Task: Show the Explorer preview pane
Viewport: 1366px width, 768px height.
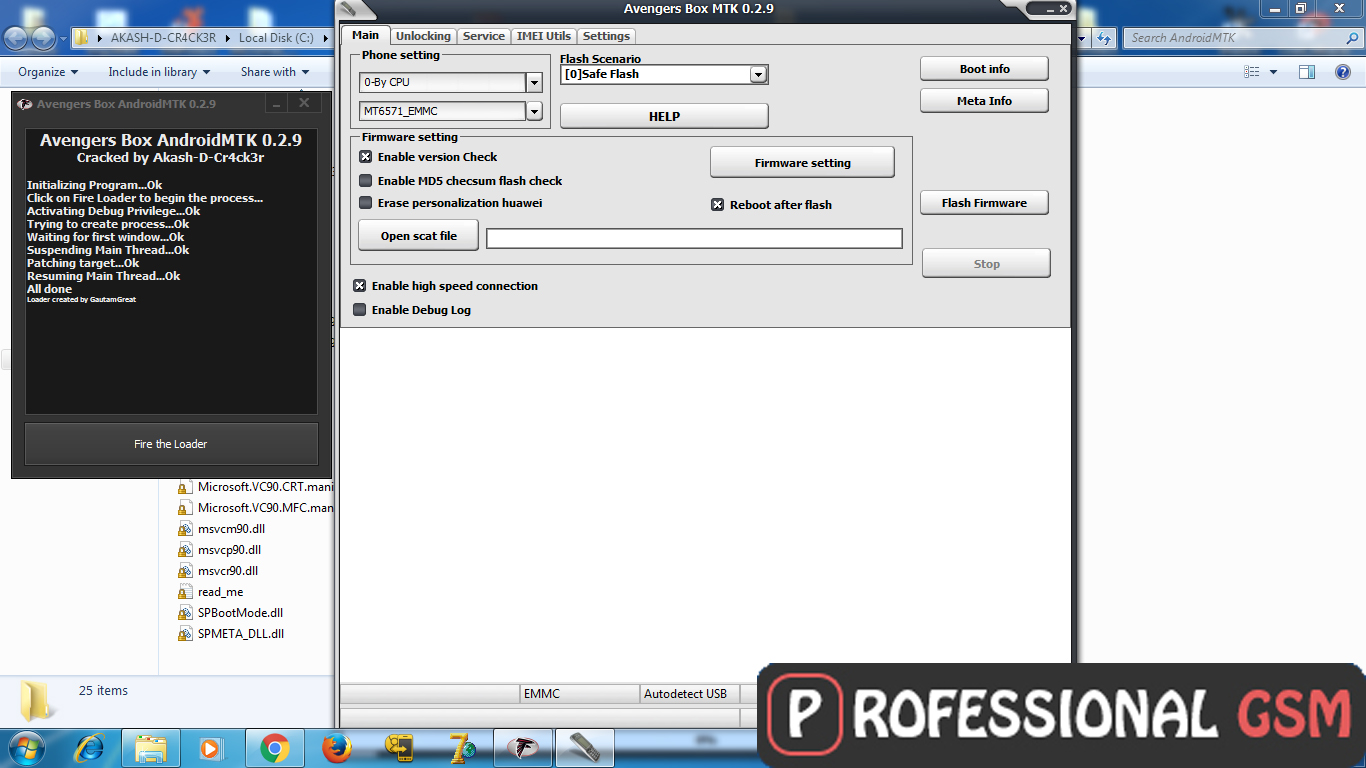Action: coord(1307,72)
